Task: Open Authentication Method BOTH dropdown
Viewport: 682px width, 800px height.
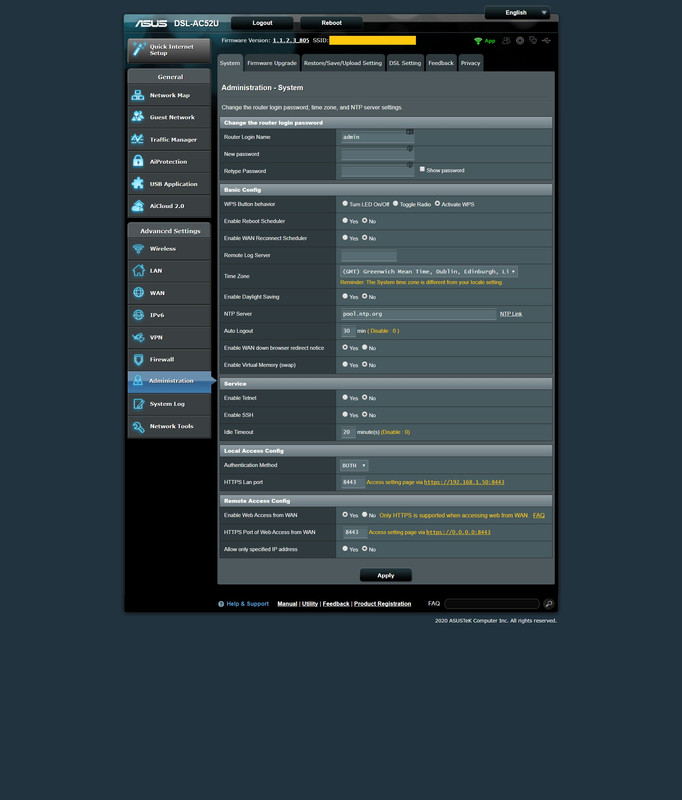Action: tap(354, 465)
